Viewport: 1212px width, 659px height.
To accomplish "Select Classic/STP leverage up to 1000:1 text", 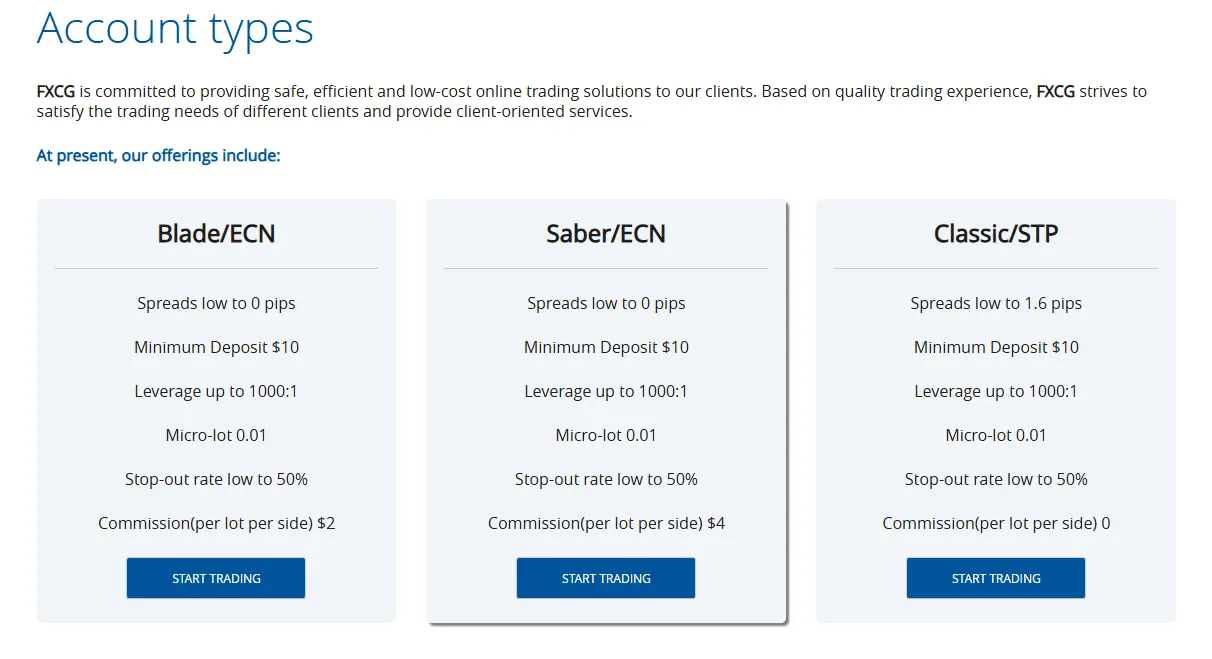I will [x=995, y=391].
